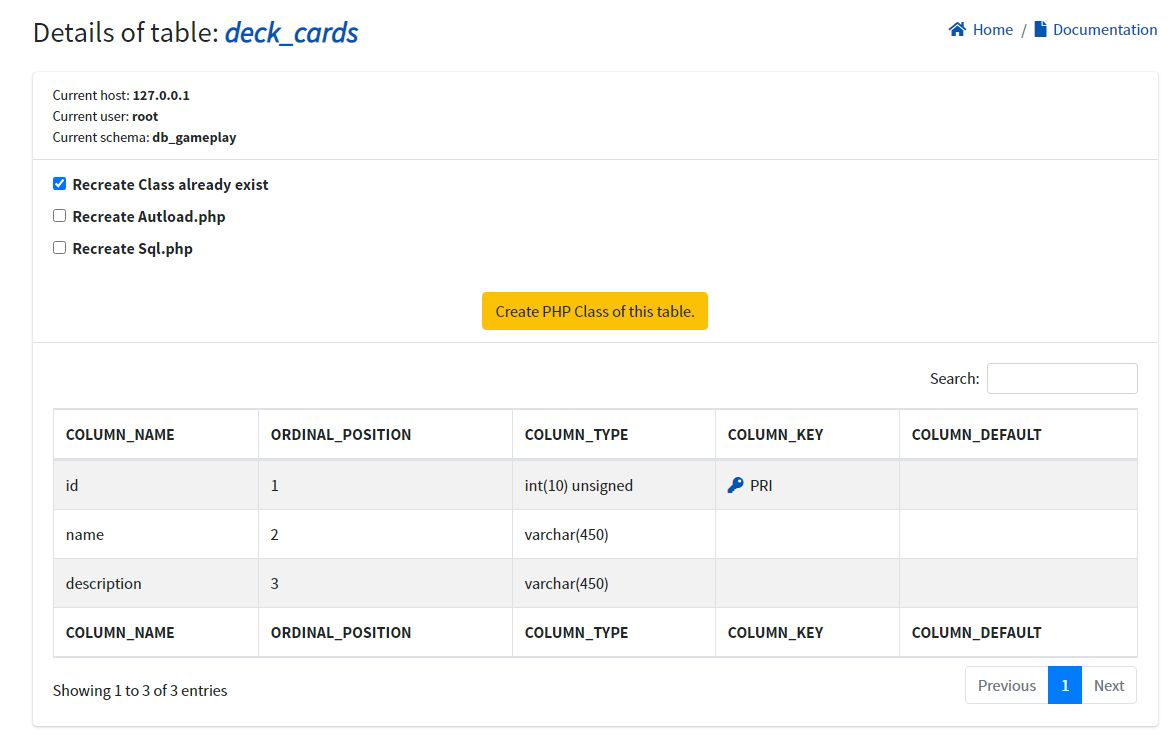Image resolution: width=1176 pixels, height=744 pixels.
Task: Select page 1 in pagination
Action: pos(1065,686)
